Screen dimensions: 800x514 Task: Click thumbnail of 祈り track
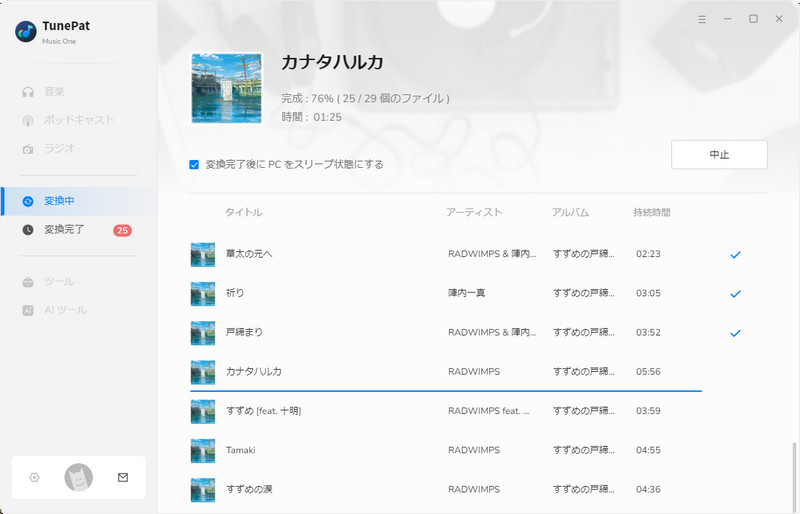(203, 293)
